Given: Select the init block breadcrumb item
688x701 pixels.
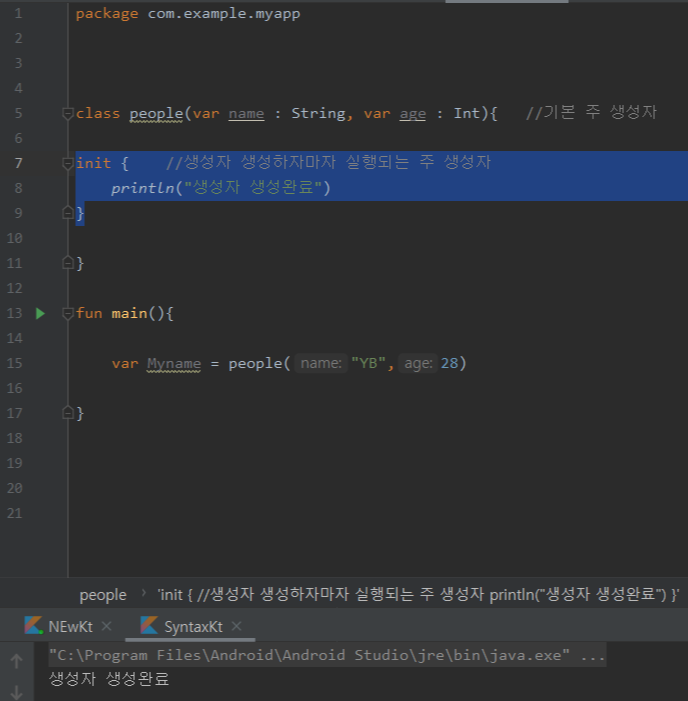Looking at the screenshot, I should click(x=418, y=595).
